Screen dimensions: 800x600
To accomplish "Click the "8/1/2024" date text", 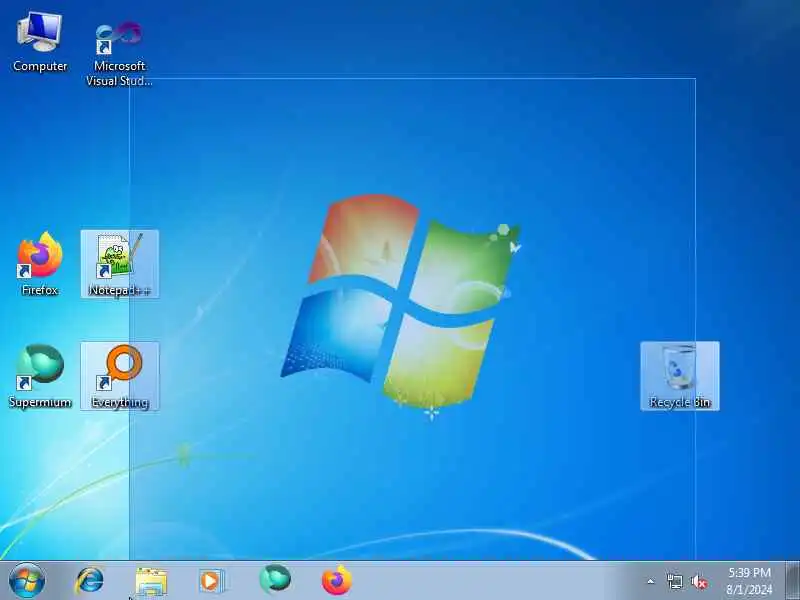I will pos(749,590).
